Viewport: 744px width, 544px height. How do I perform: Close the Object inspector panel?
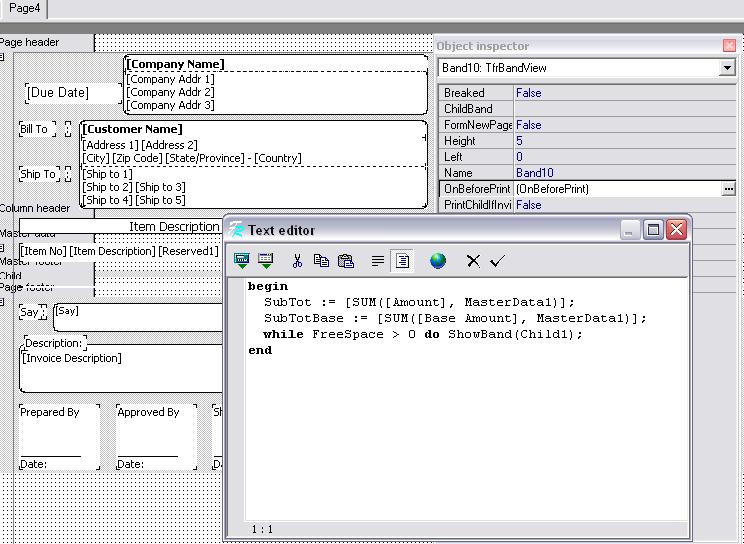tap(729, 45)
